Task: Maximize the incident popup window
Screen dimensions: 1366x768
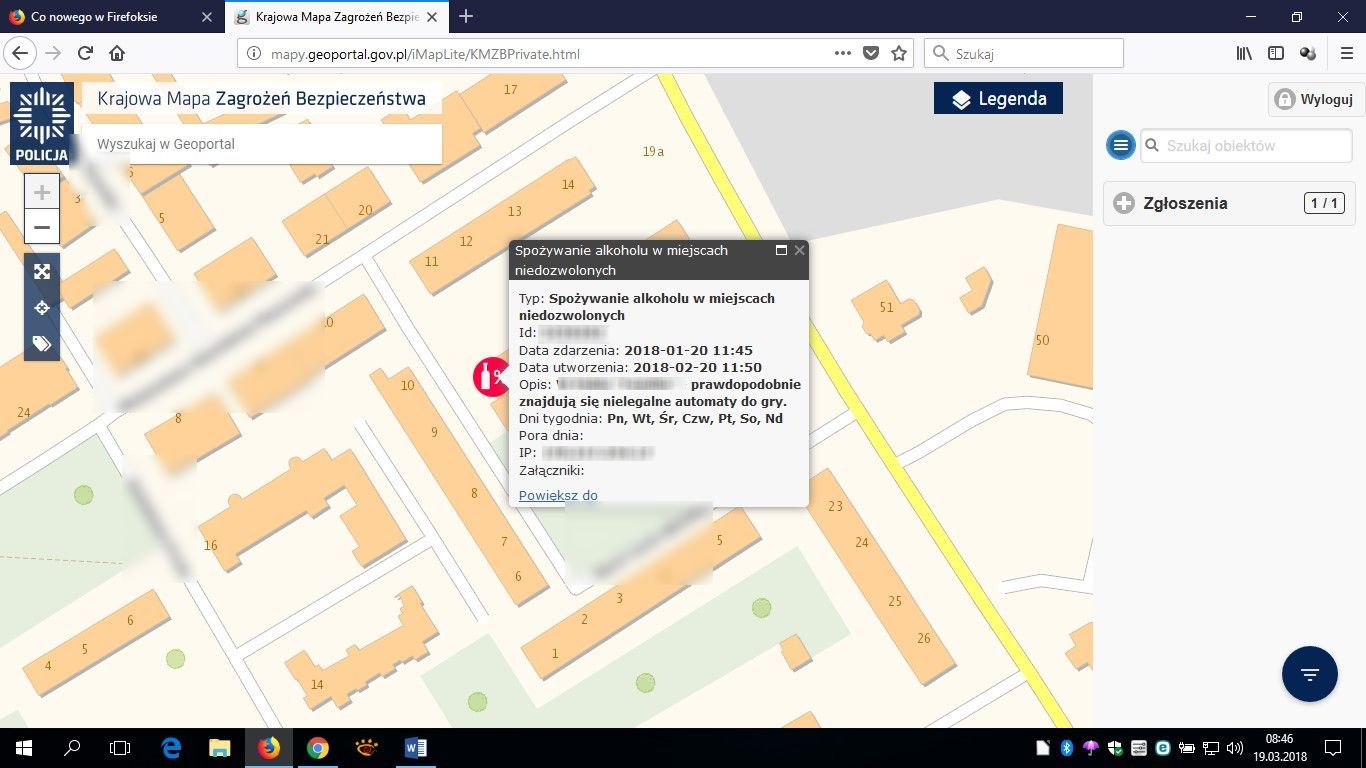Action: tap(781, 250)
